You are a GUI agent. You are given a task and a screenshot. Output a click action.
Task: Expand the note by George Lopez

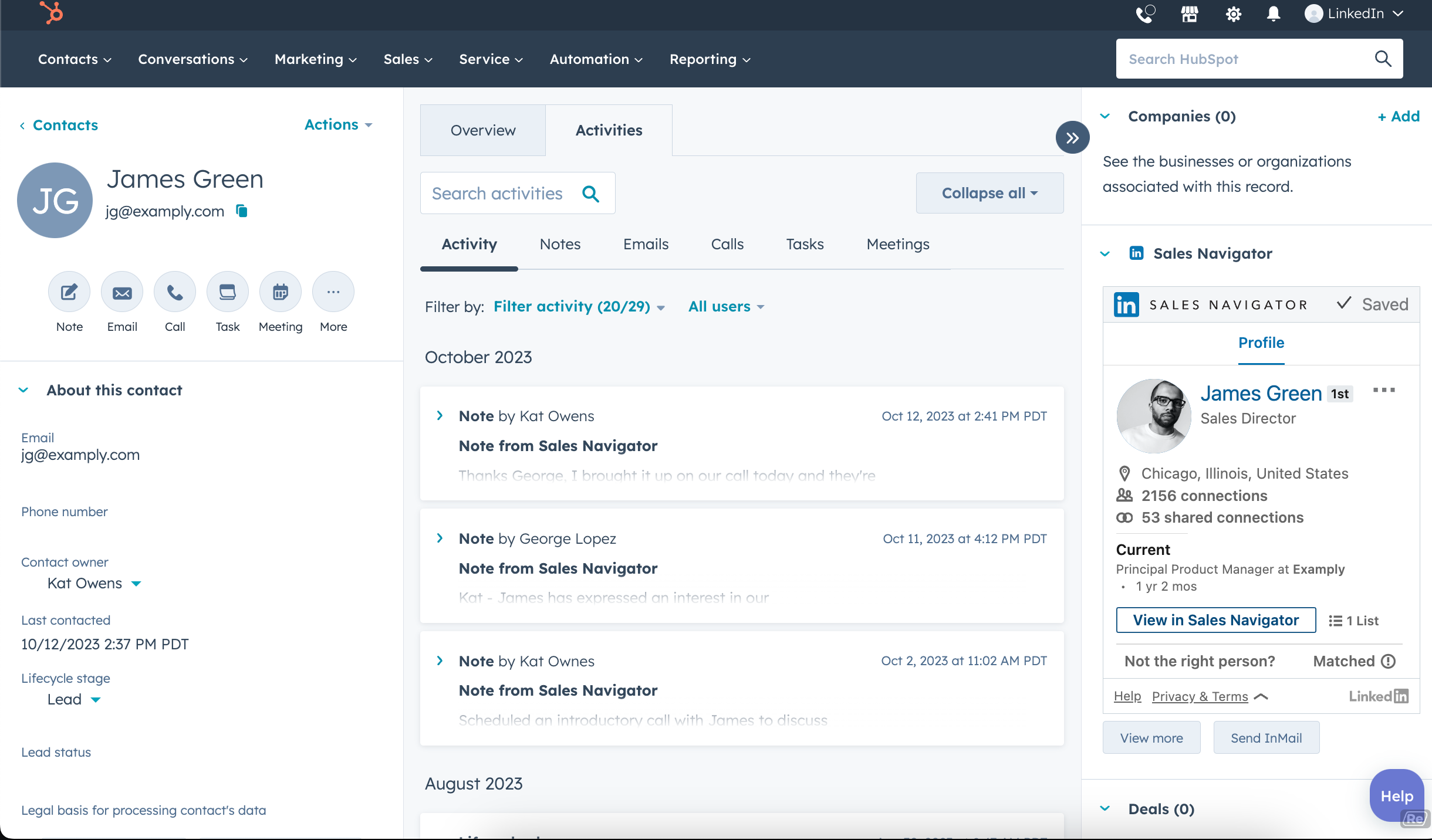pos(440,538)
